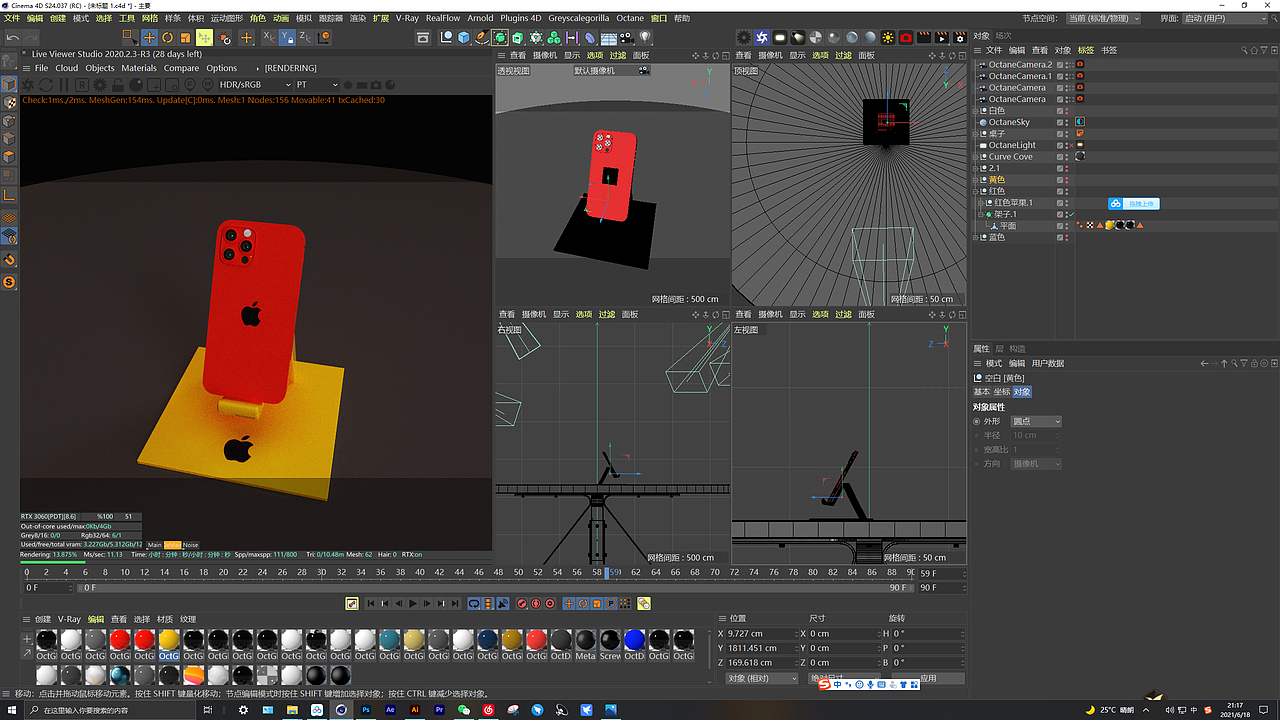Toggle green enable check on 架子.1
Screen dimensions: 1280x720
click(1073, 214)
